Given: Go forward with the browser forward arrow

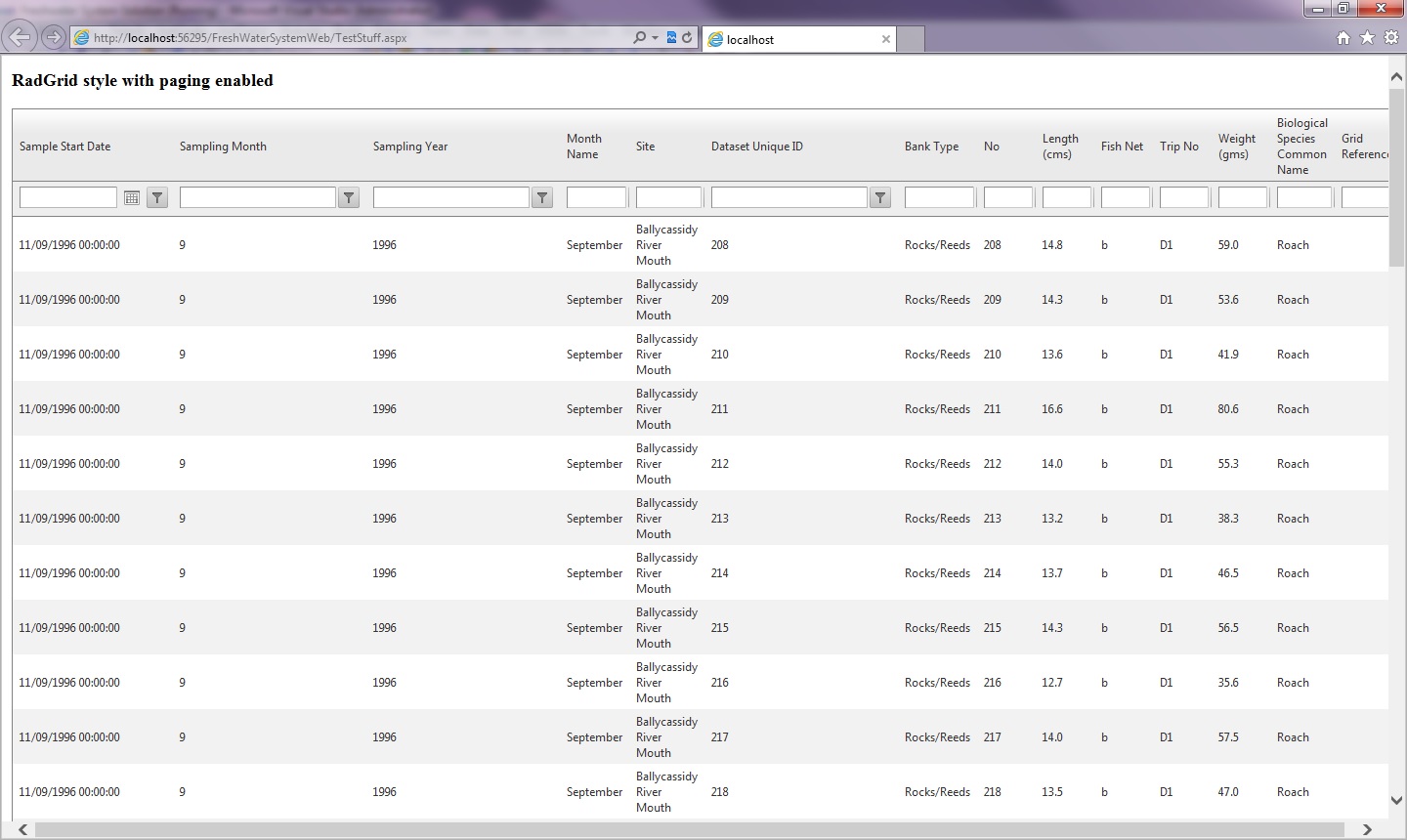Looking at the screenshot, I should [x=54, y=37].
